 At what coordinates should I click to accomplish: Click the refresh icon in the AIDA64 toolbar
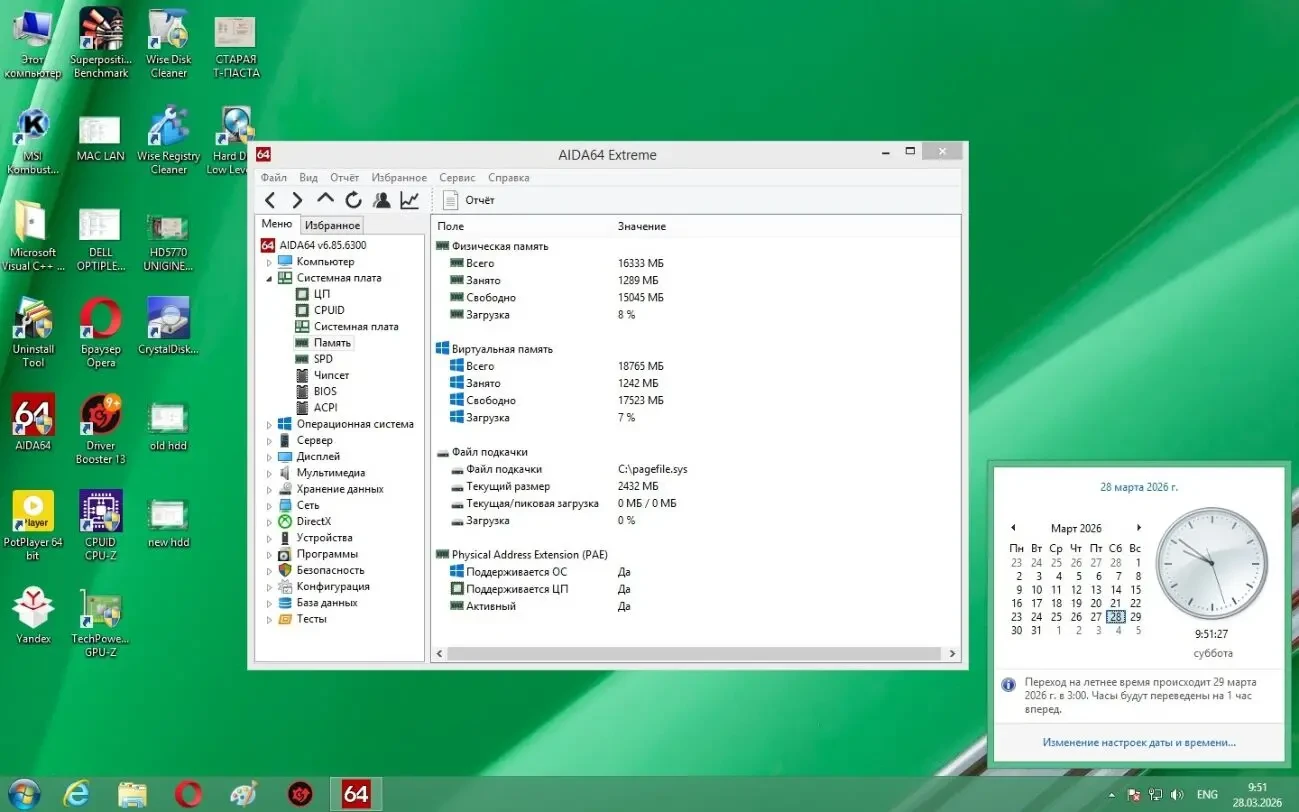click(352, 199)
